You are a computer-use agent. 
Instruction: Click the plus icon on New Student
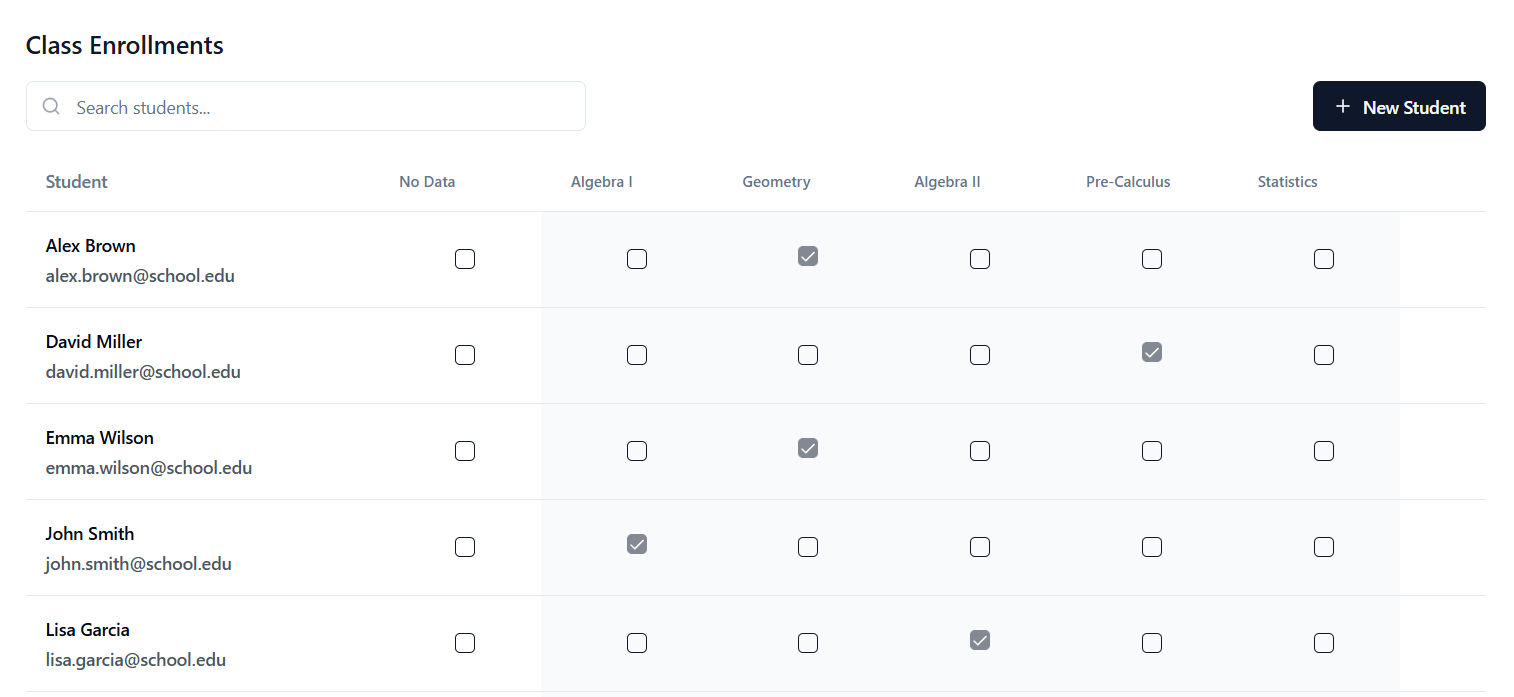click(x=1343, y=107)
